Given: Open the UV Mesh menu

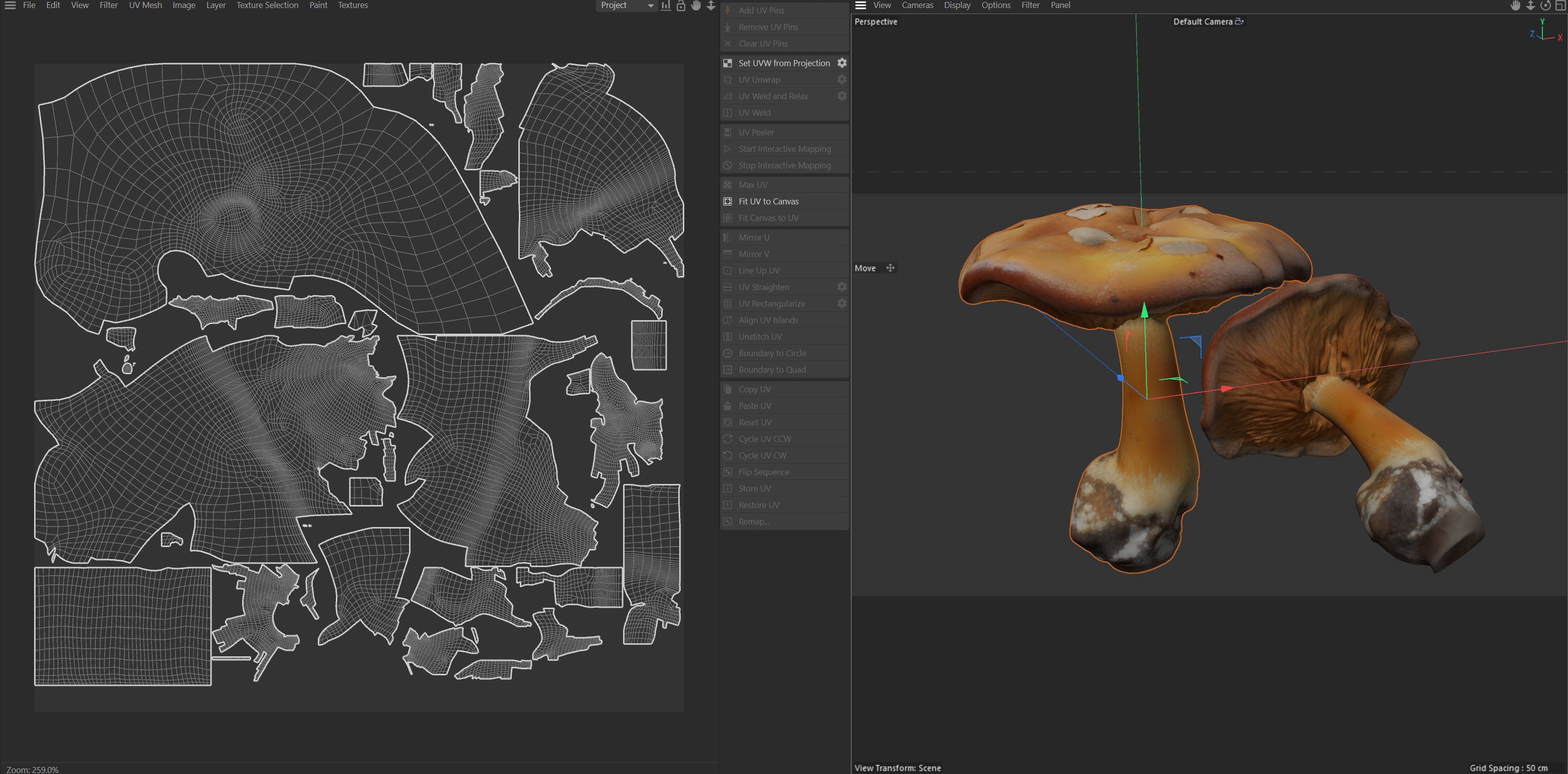Looking at the screenshot, I should [145, 6].
